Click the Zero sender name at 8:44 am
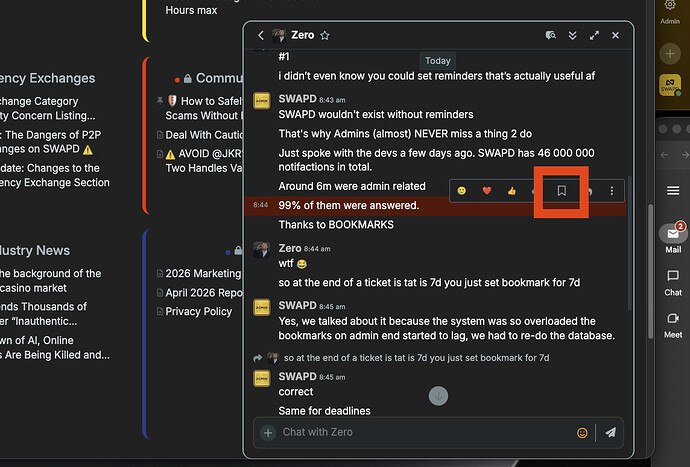 click(290, 248)
